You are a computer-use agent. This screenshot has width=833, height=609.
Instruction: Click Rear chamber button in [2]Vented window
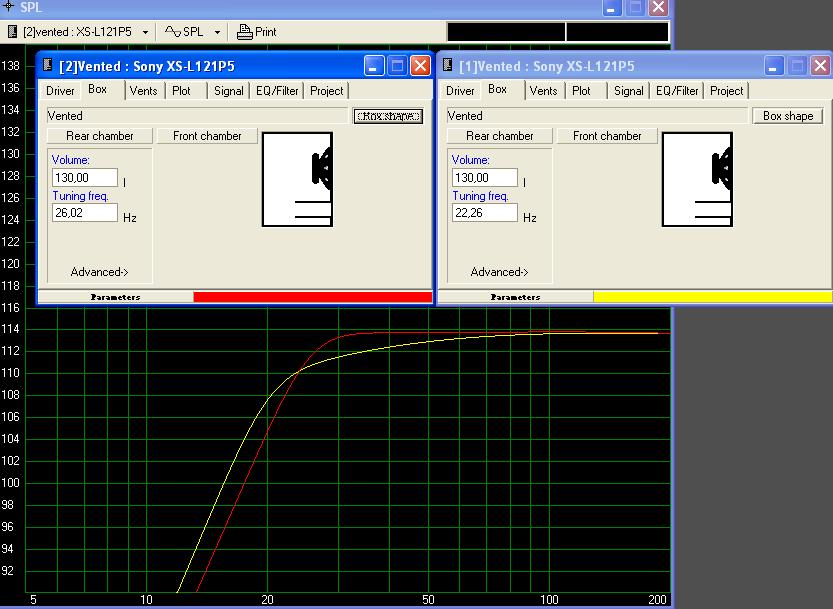tap(100, 136)
